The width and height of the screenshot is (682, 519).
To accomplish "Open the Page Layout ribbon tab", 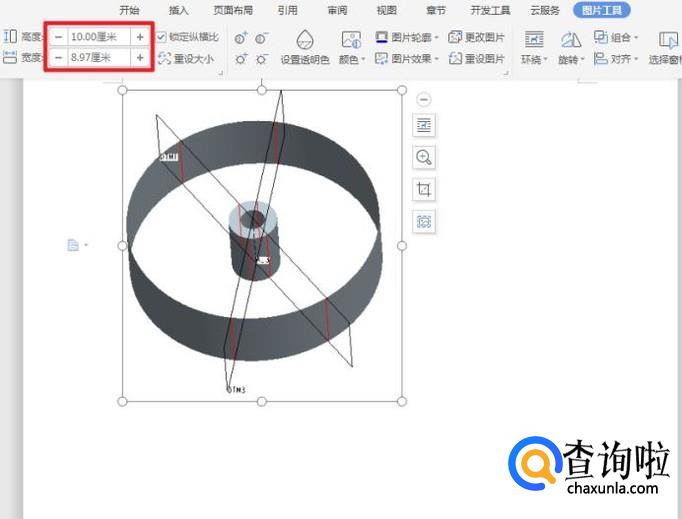I will pos(233,10).
